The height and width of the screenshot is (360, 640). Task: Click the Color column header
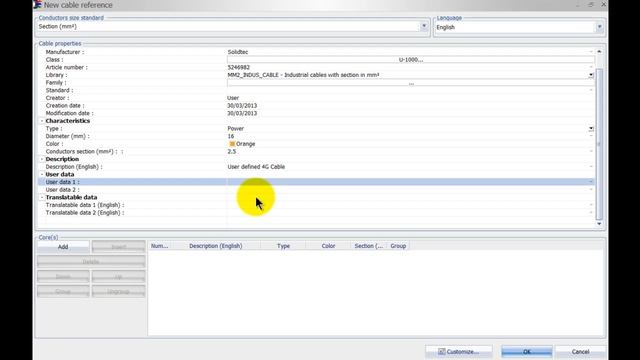(x=328, y=246)
